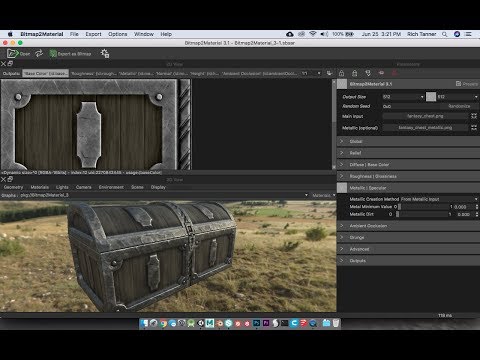Open the Geometry menu in 3D View
This screenshot has width=480, height=360.
click(x=13, y=187)
